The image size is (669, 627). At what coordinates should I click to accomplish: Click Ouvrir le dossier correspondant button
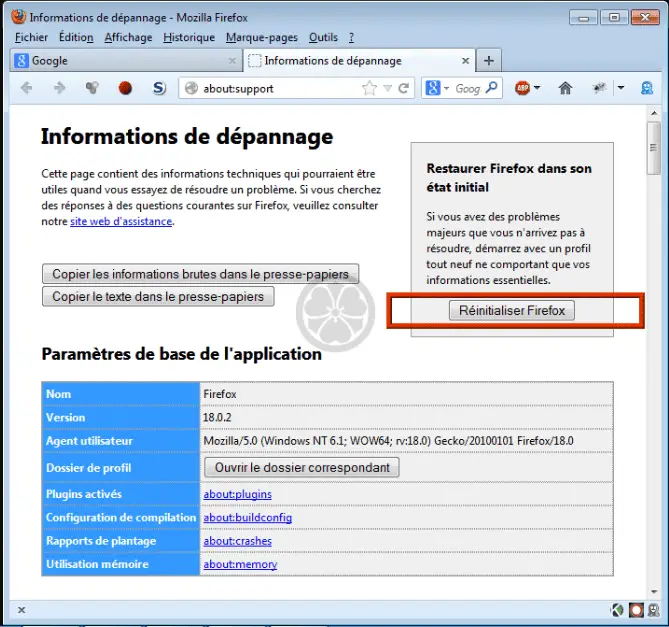[x=302, y=467]
